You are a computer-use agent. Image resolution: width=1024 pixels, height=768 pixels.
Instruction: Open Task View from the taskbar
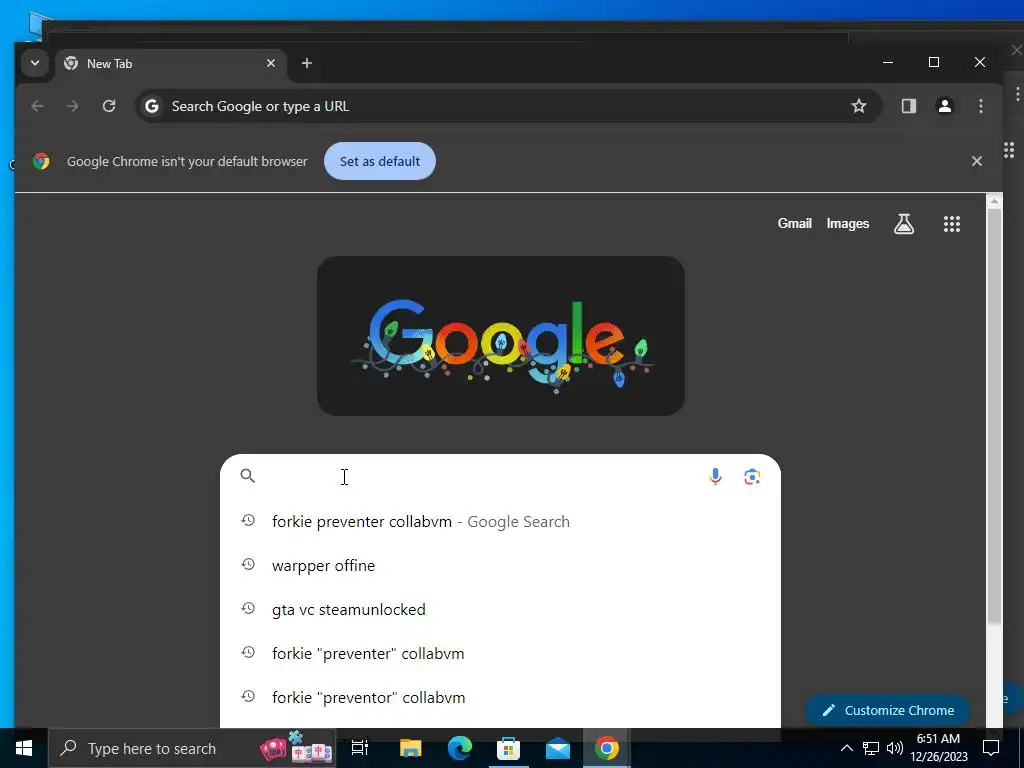tap(360, 748)
